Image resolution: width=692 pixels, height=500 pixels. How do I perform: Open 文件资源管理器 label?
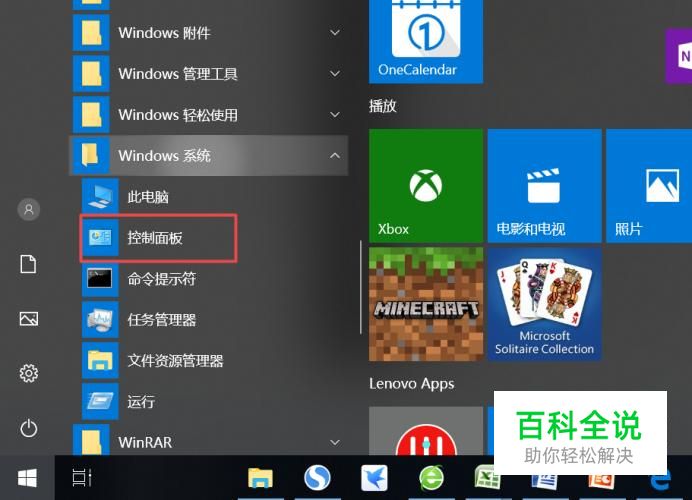tap(175, 361)
